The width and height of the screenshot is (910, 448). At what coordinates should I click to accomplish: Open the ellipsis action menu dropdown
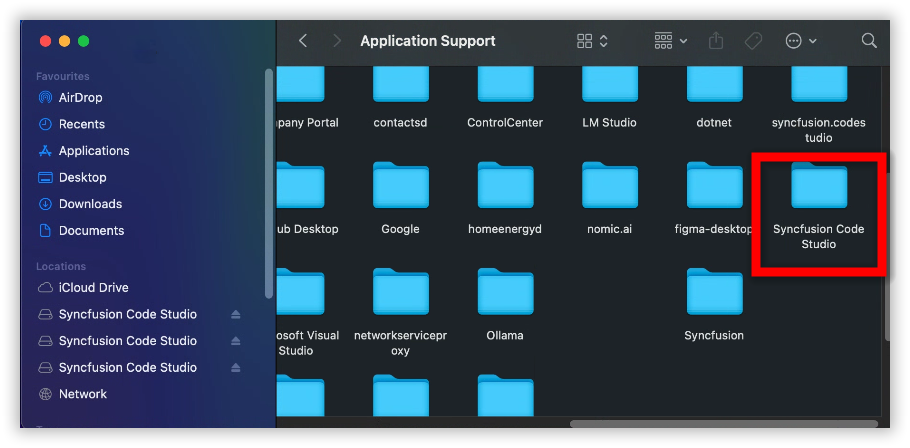point(801,41)
